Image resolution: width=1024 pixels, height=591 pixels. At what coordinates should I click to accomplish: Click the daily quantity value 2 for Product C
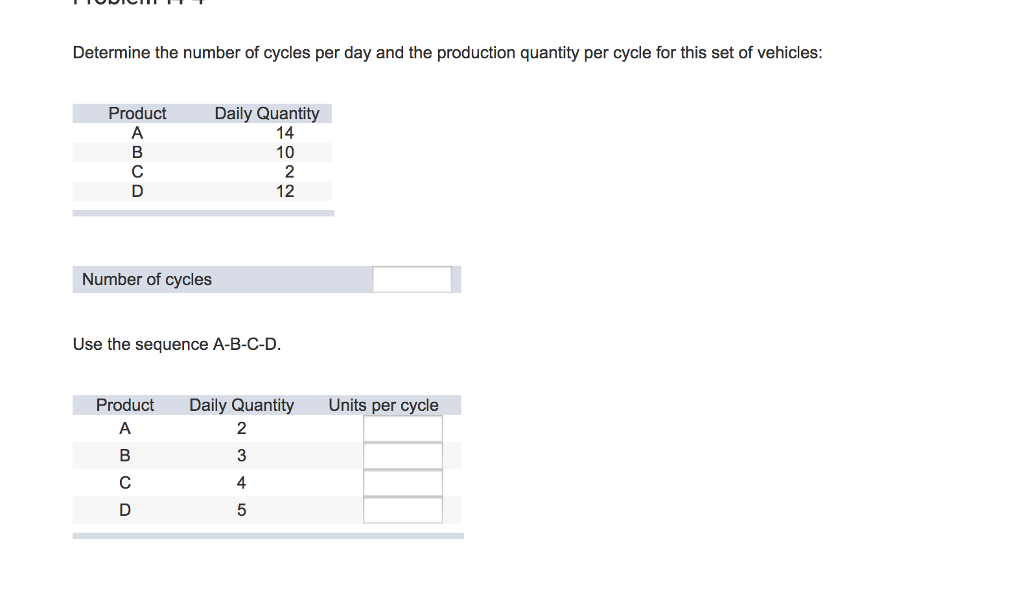point(290,171)
